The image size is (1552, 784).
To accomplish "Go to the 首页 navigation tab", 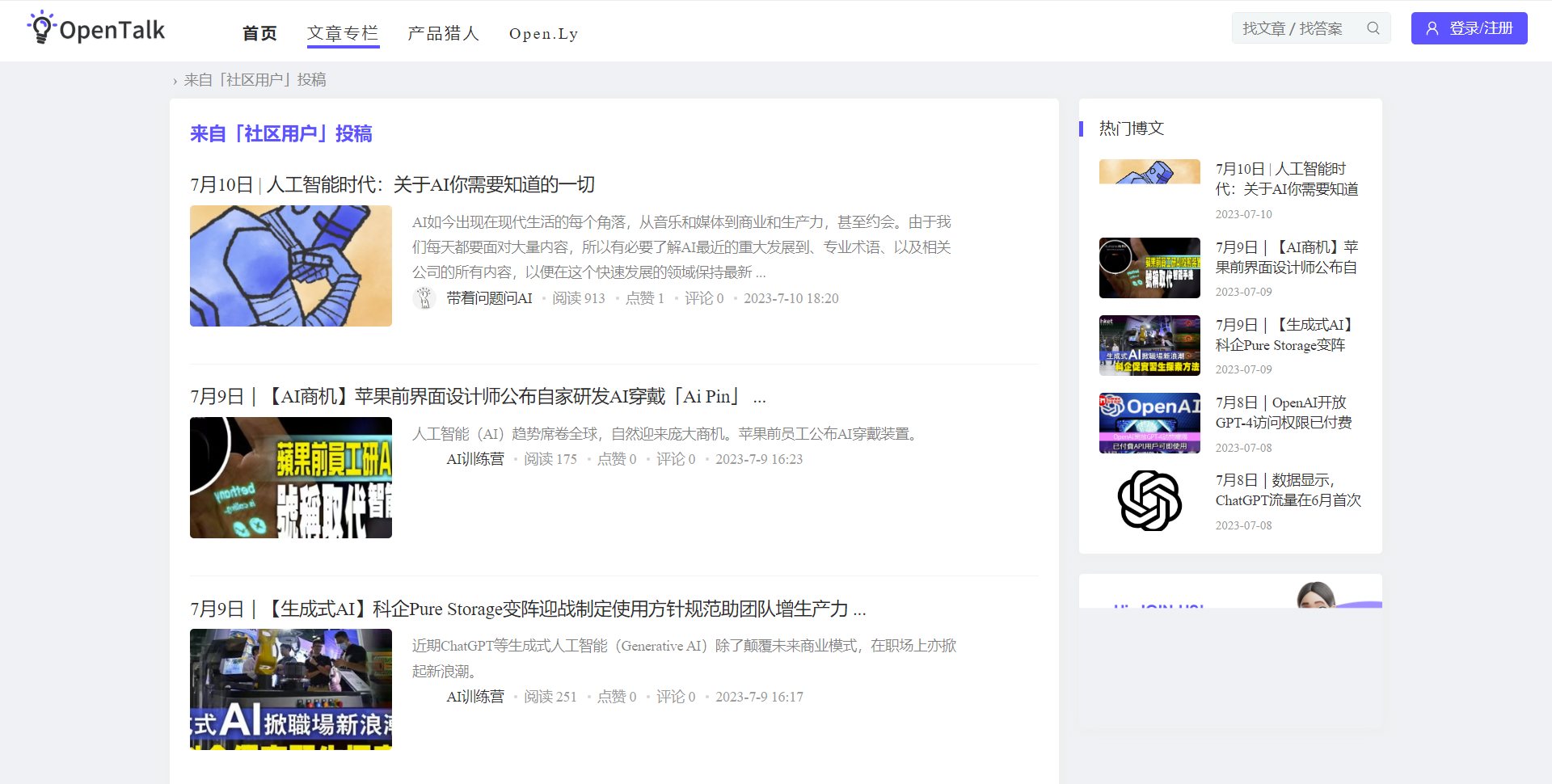I will 259,33.
